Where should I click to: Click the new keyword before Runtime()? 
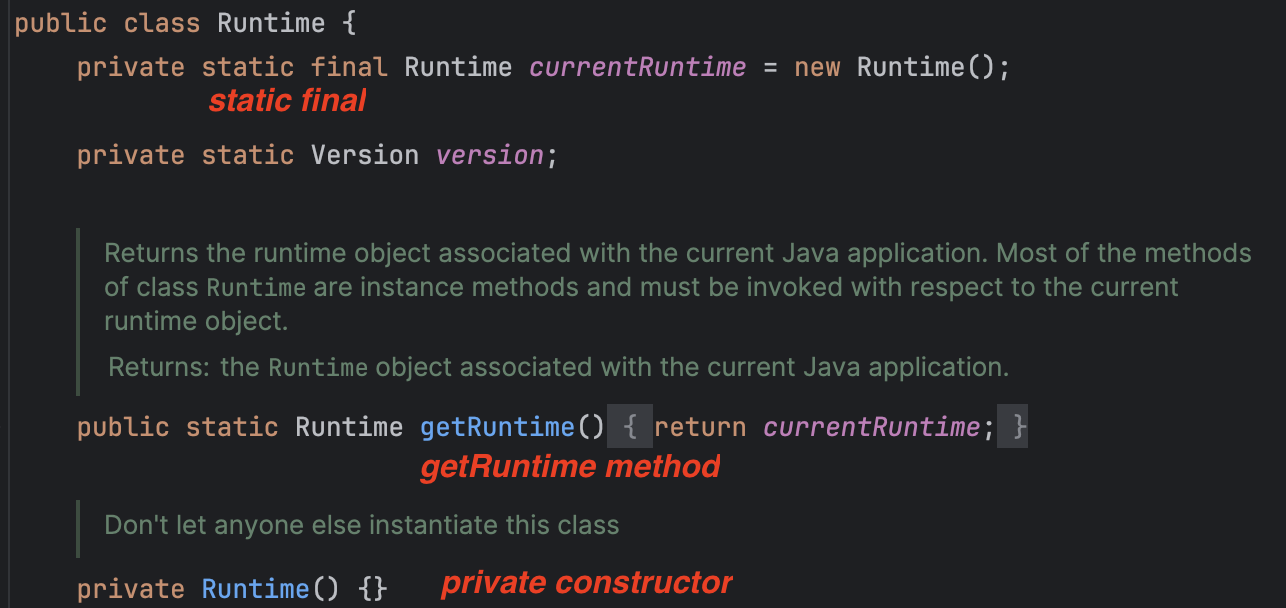[x=816, y=68]
